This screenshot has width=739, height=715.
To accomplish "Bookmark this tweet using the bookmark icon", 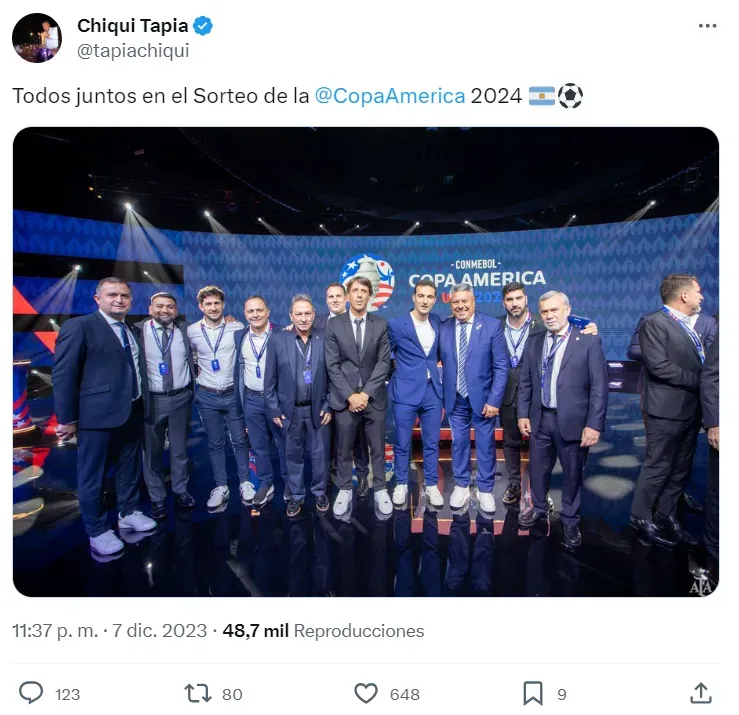I will tap(533, 693).
